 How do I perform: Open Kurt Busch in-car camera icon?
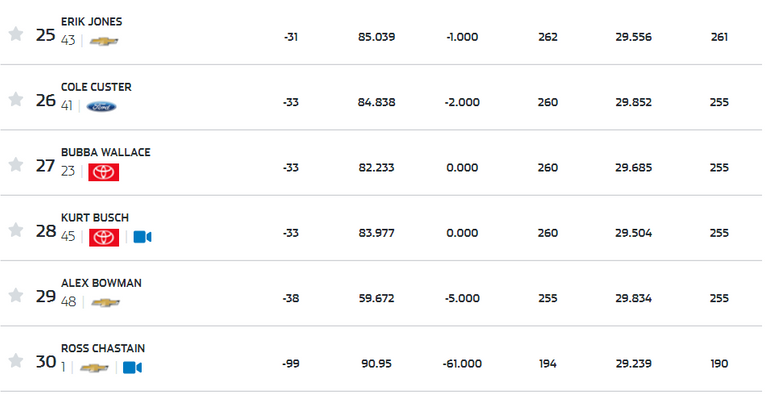tap(142, 237)
